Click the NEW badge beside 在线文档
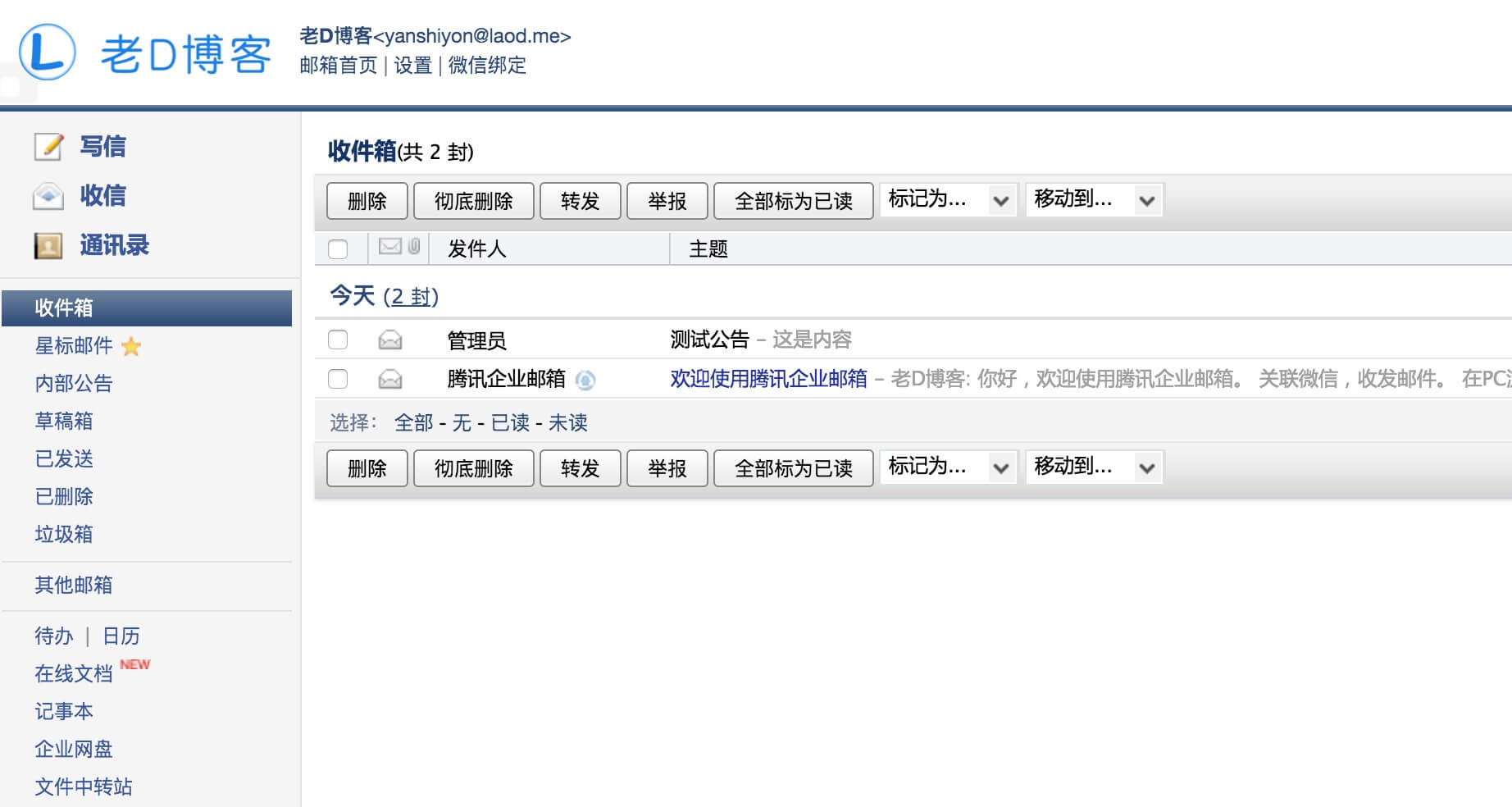1512x807 pixels. pyautogui.click(x=135, y=664)
